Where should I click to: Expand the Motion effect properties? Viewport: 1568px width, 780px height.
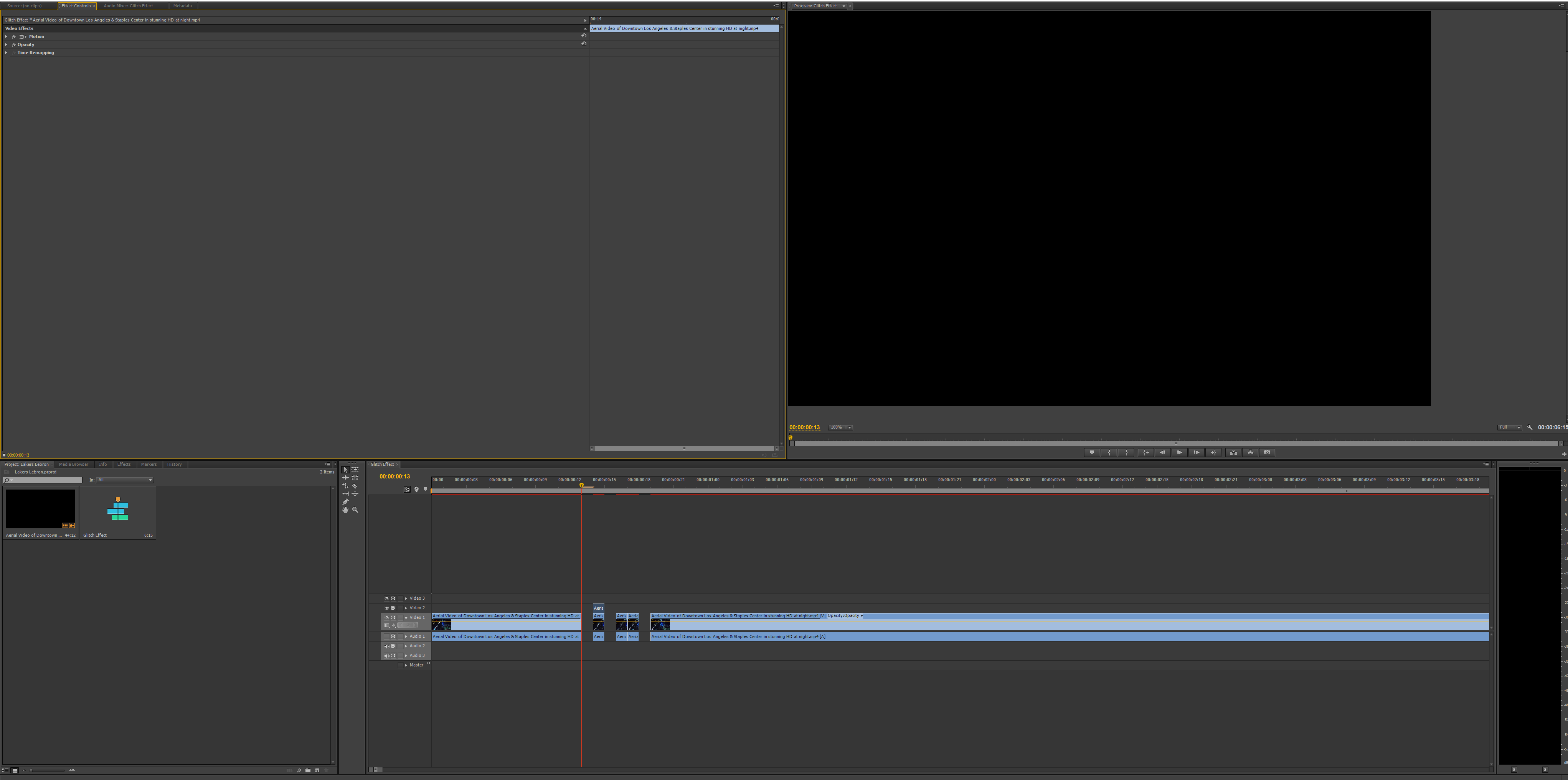pos(6,36)
